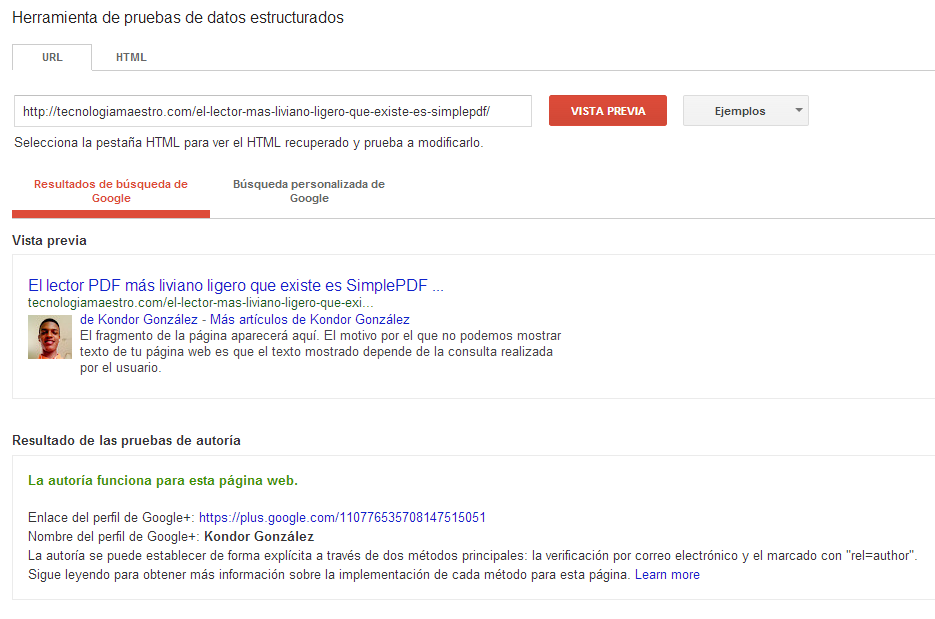The width and height of the screenshot is (935, 619).
Task: Click the author profile photo thumbnail
Action: pos(50,337)
